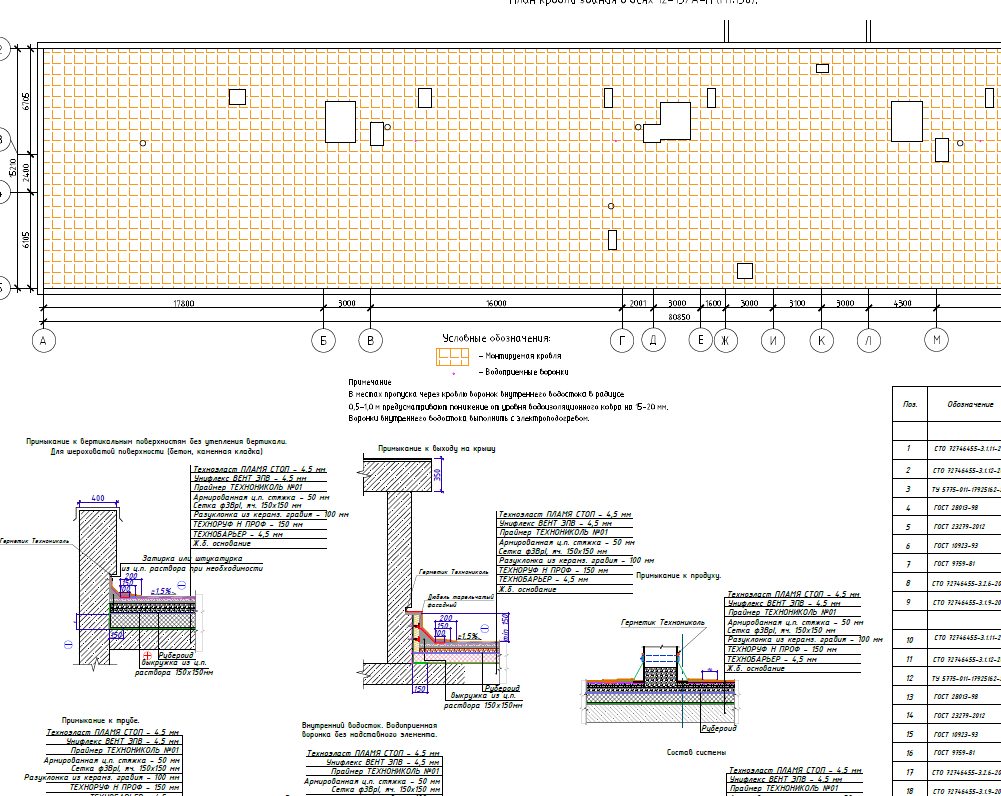The image size is (1001, 796).
Task: Select the 400 wall width dimension
Action: 98,497
